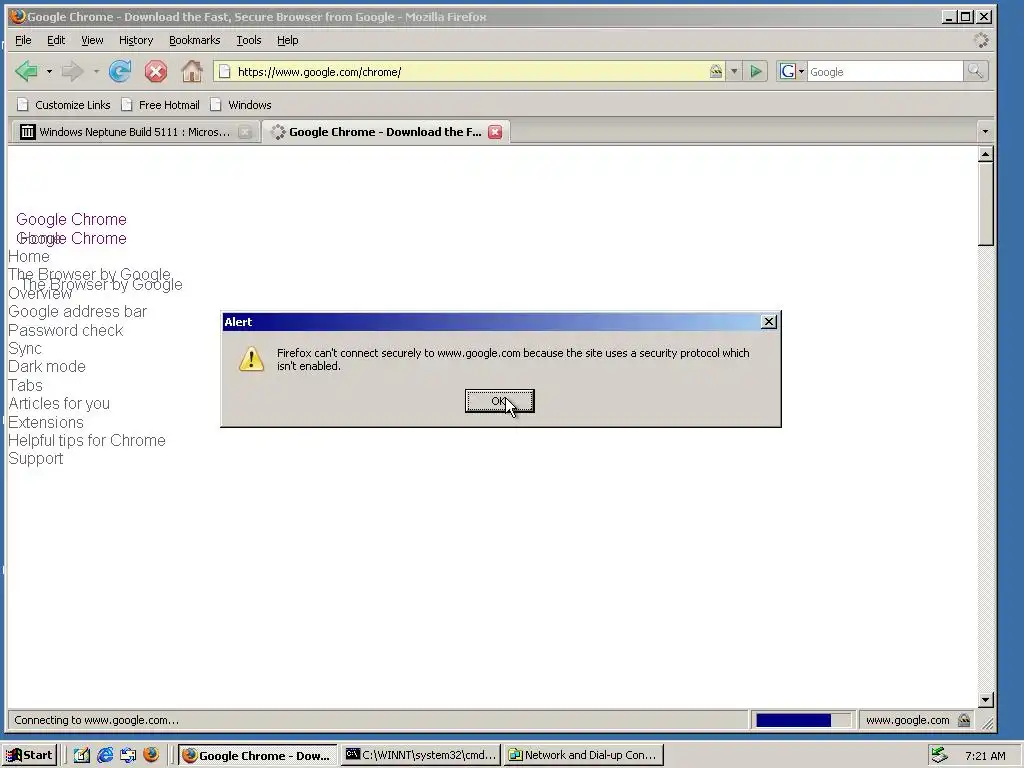Click the Password check link
The image size is (1024, 768).
point(65,330)
